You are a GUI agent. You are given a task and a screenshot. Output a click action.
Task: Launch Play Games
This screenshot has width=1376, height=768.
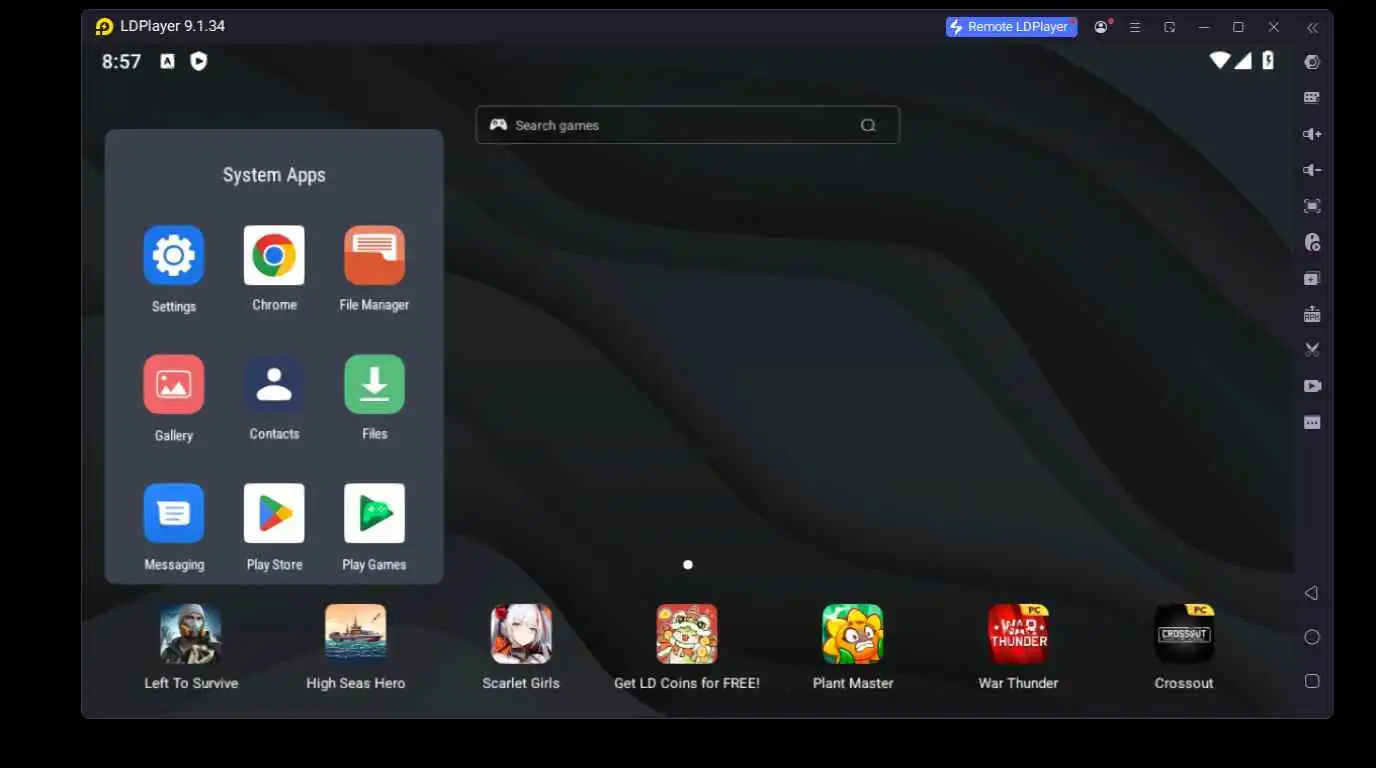tap(374, 513)
